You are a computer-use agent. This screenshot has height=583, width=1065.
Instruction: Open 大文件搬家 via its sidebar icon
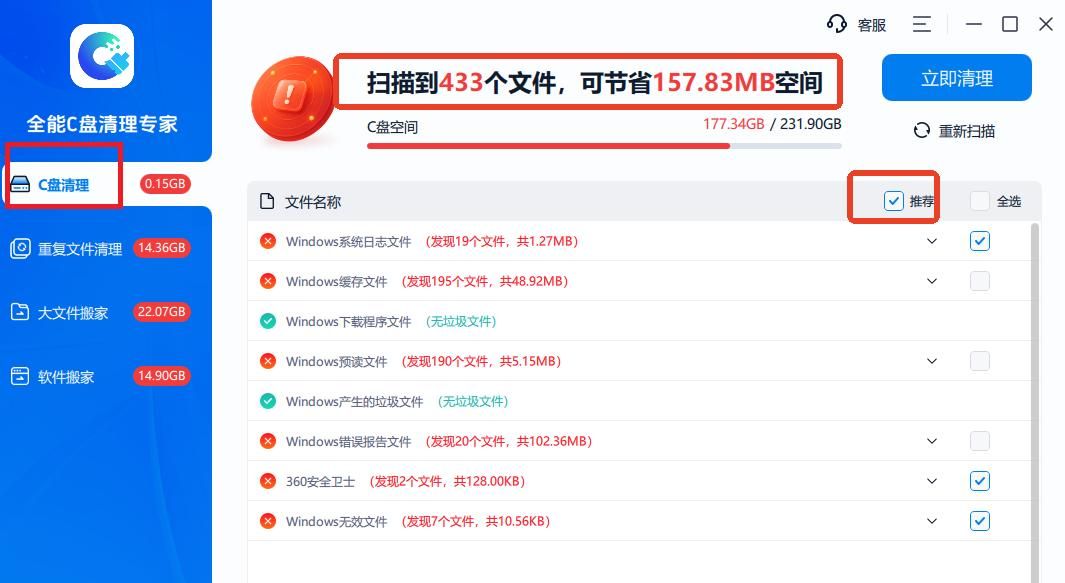[x=22, y=312]
